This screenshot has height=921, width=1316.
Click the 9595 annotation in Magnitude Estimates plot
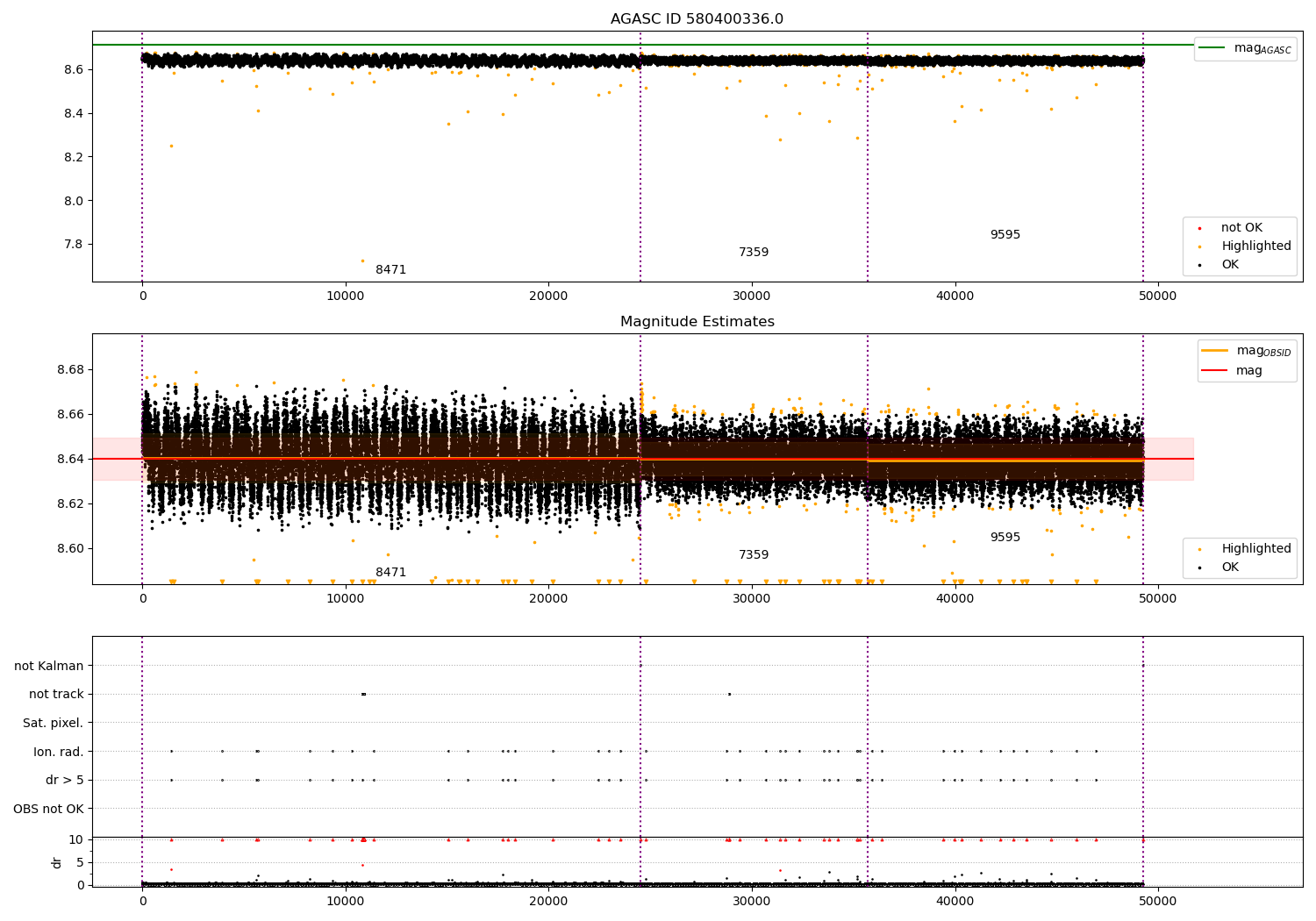pyautogui.click(x=1005, y=538)
